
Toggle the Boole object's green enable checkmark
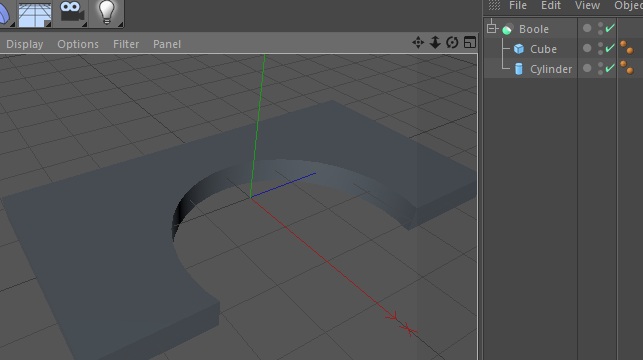click(610, 28)
